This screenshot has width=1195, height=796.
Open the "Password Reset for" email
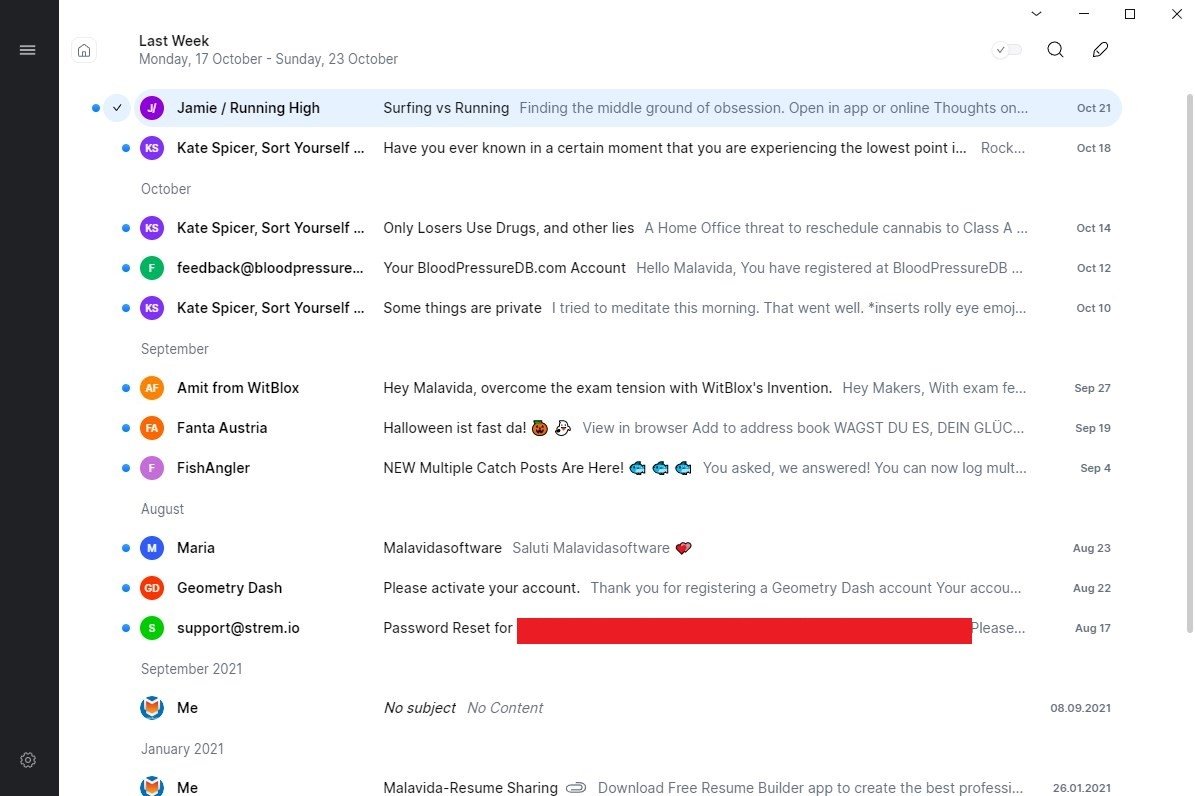[448, 628]
